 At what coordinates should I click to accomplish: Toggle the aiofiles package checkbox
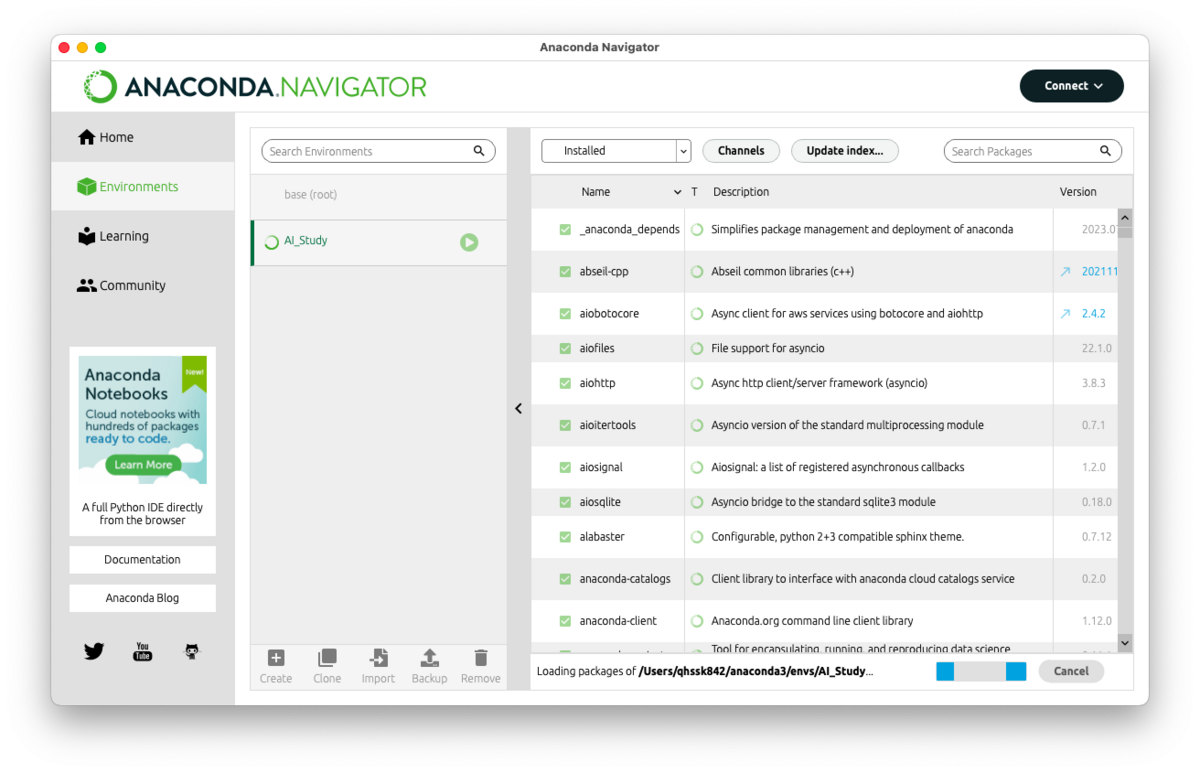[x=565, y=349]
